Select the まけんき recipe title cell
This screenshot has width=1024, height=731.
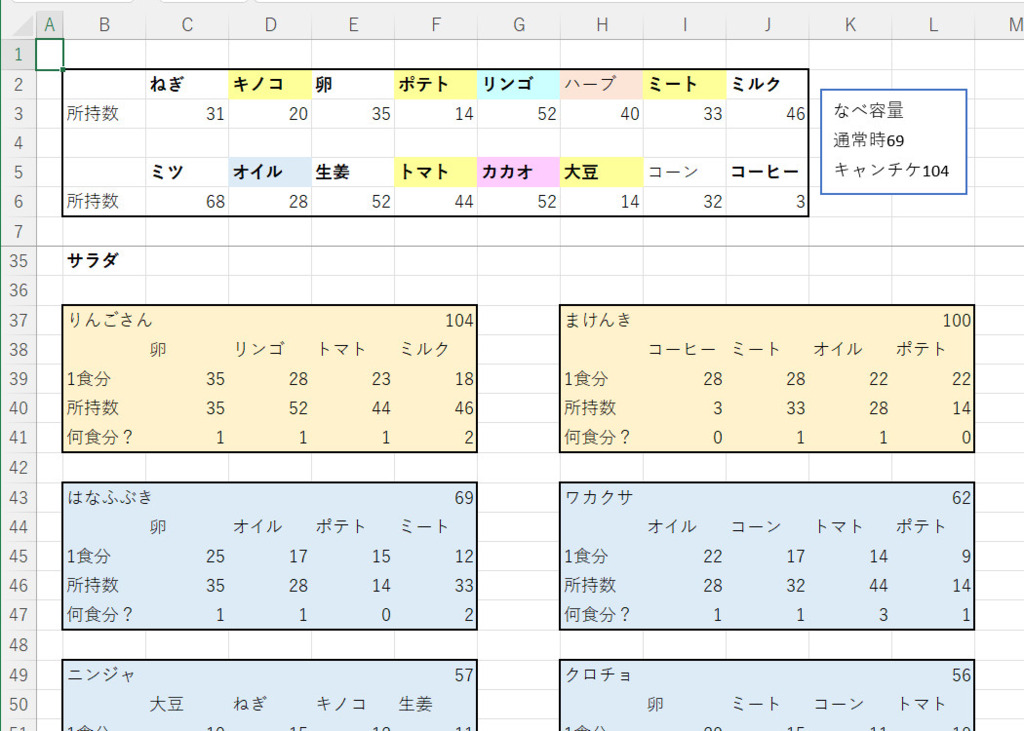click(x=598, y=320)
